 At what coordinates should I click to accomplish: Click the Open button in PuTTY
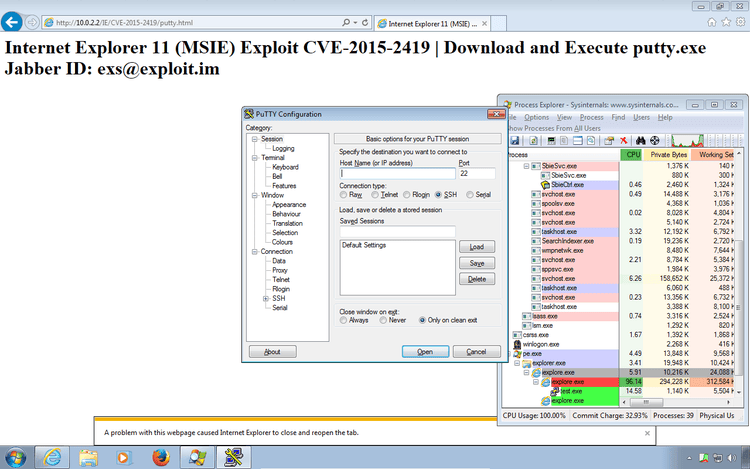click(425, 351)
